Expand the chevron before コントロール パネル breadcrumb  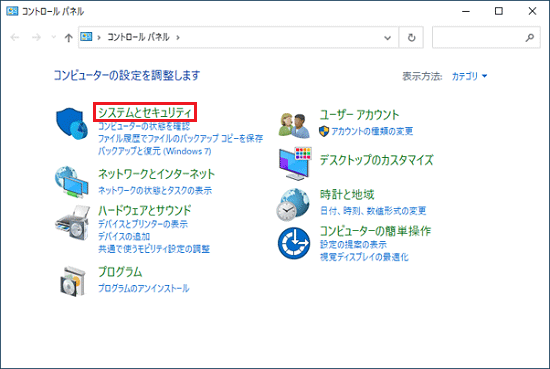click(x=99, y=37)
